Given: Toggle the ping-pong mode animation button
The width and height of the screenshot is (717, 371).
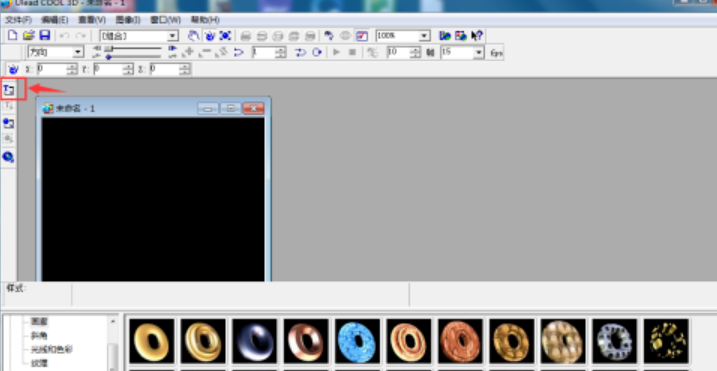Looking at the screenshot, I should [300, 52].
